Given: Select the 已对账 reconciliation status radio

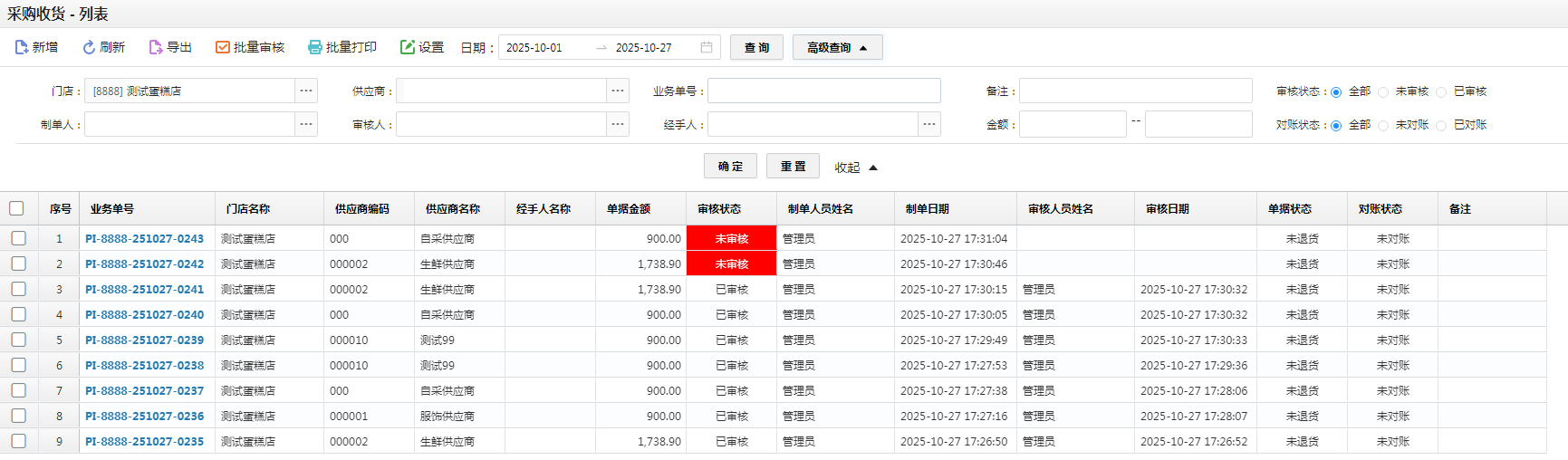Looking at the screenshot, I should [x=1441, y=126].
